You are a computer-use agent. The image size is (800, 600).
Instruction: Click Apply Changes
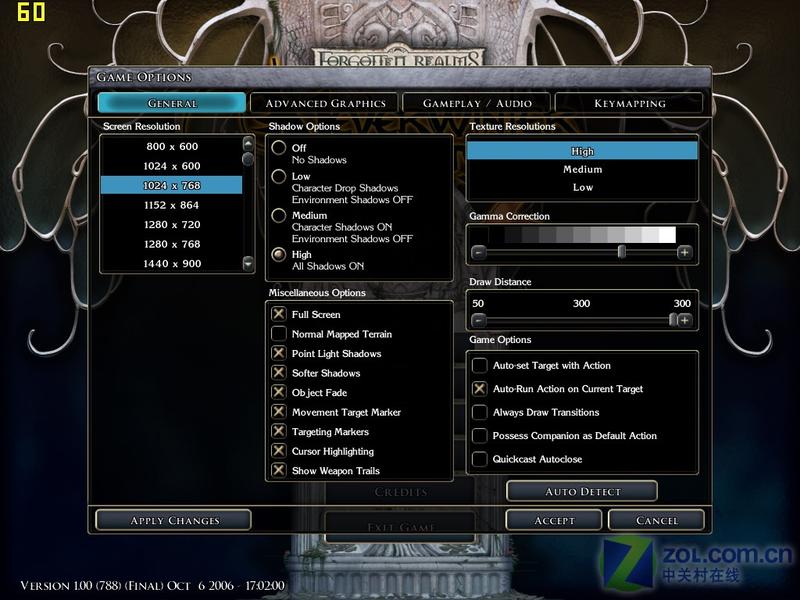173,520
